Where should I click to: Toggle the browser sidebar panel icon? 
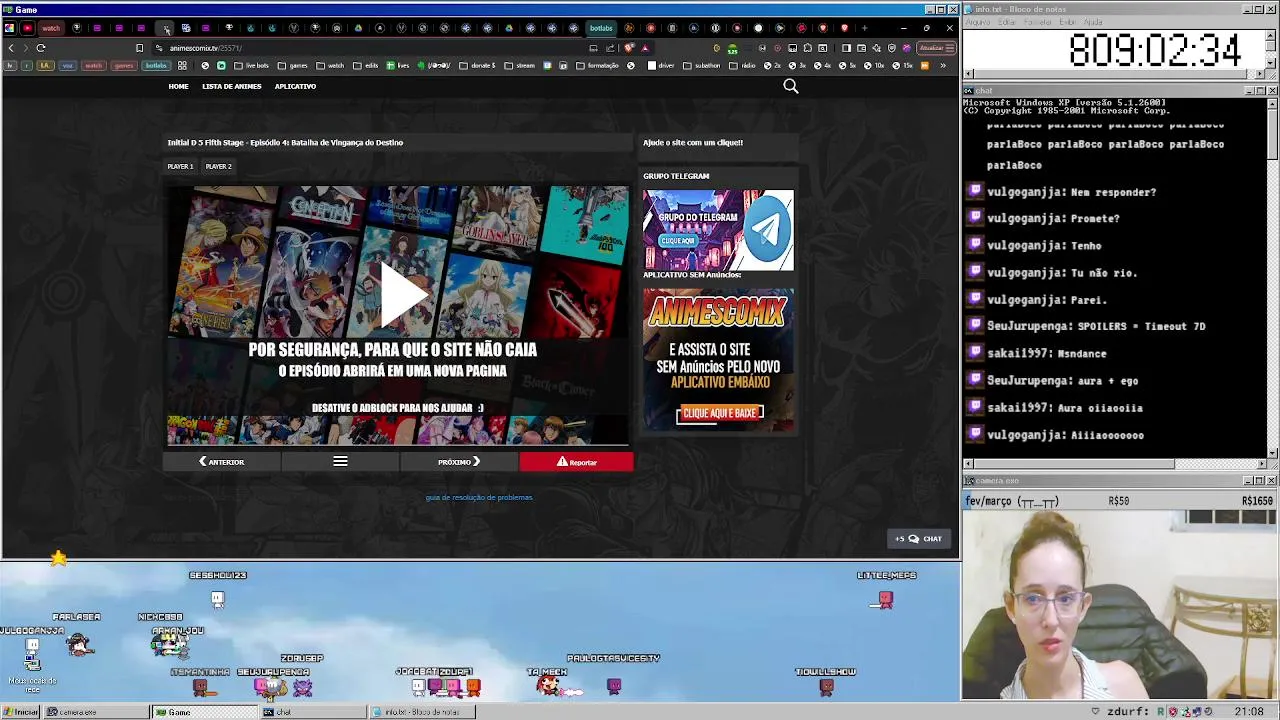pyautogui.click(x=847, y=48)
